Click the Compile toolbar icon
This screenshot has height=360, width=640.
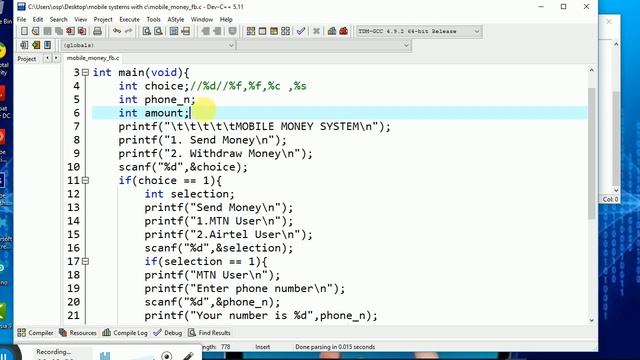(251, 31)
